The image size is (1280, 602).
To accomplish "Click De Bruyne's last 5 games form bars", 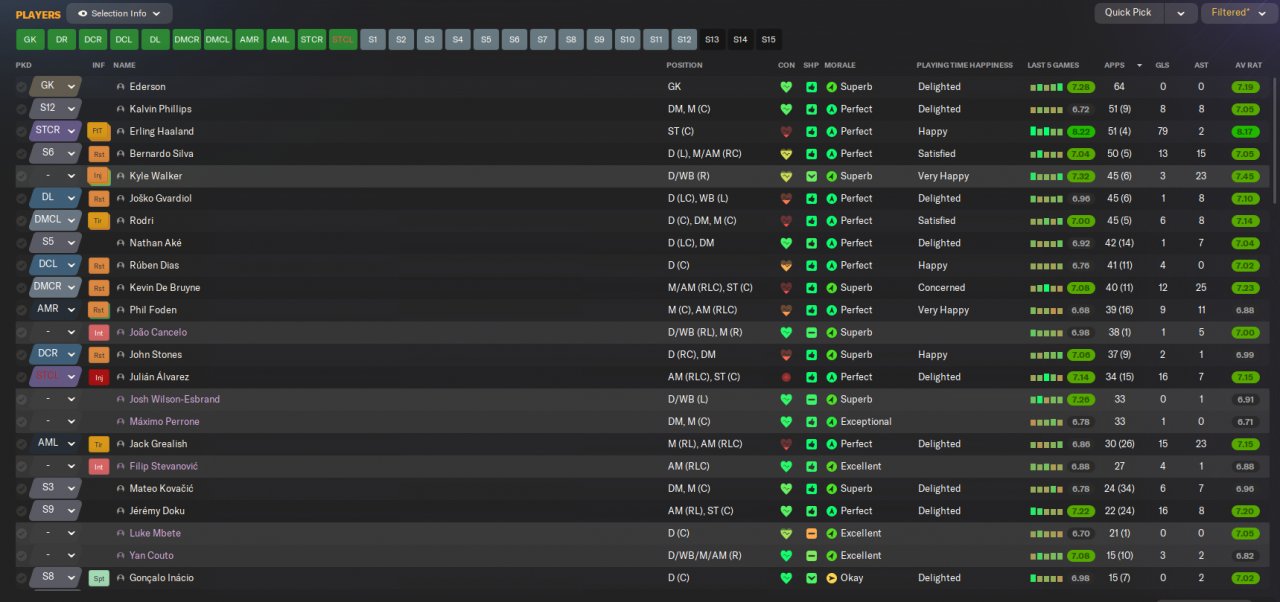I will 1046,288.
